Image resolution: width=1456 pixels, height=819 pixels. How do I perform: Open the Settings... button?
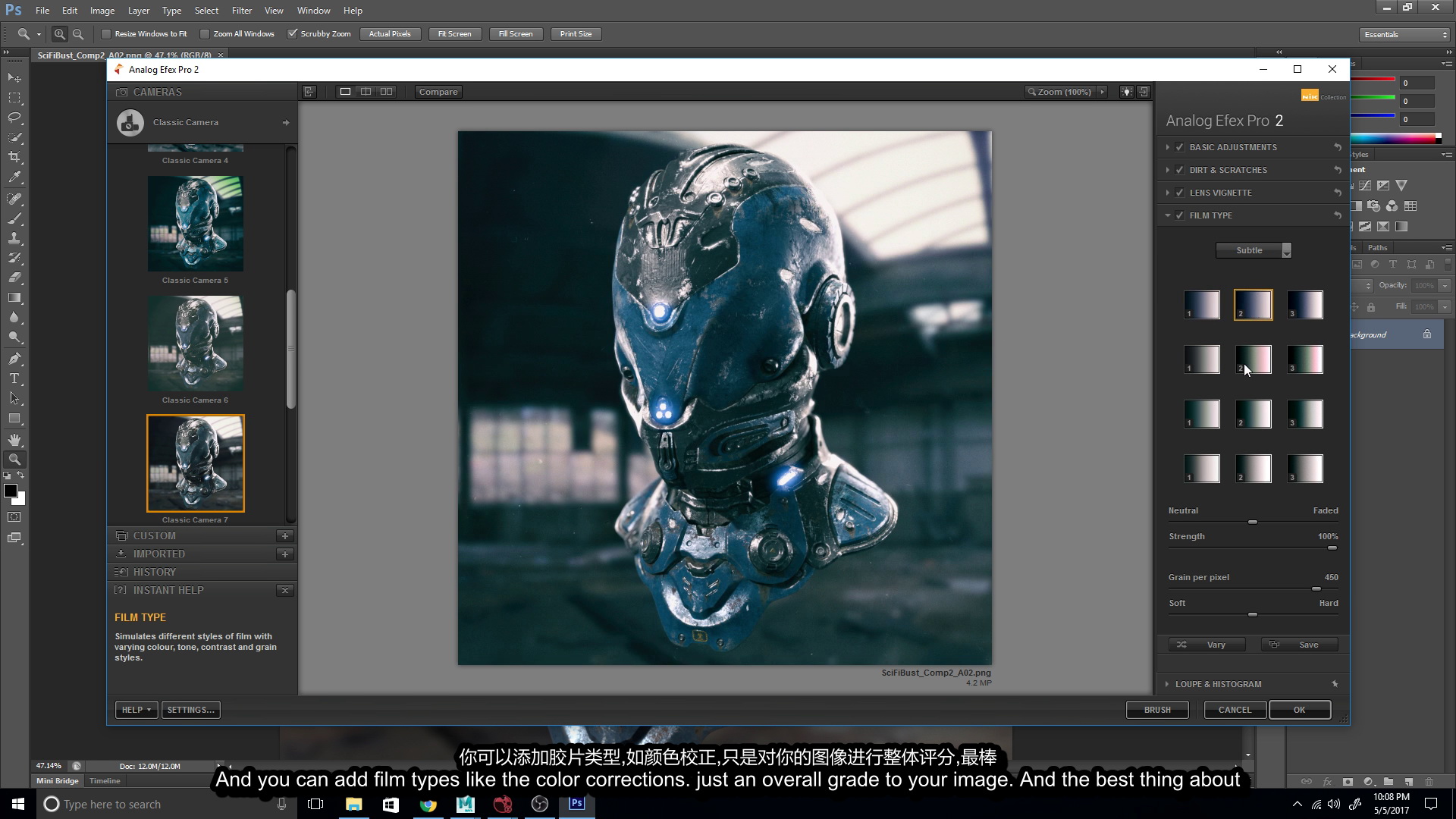[191, 710]
